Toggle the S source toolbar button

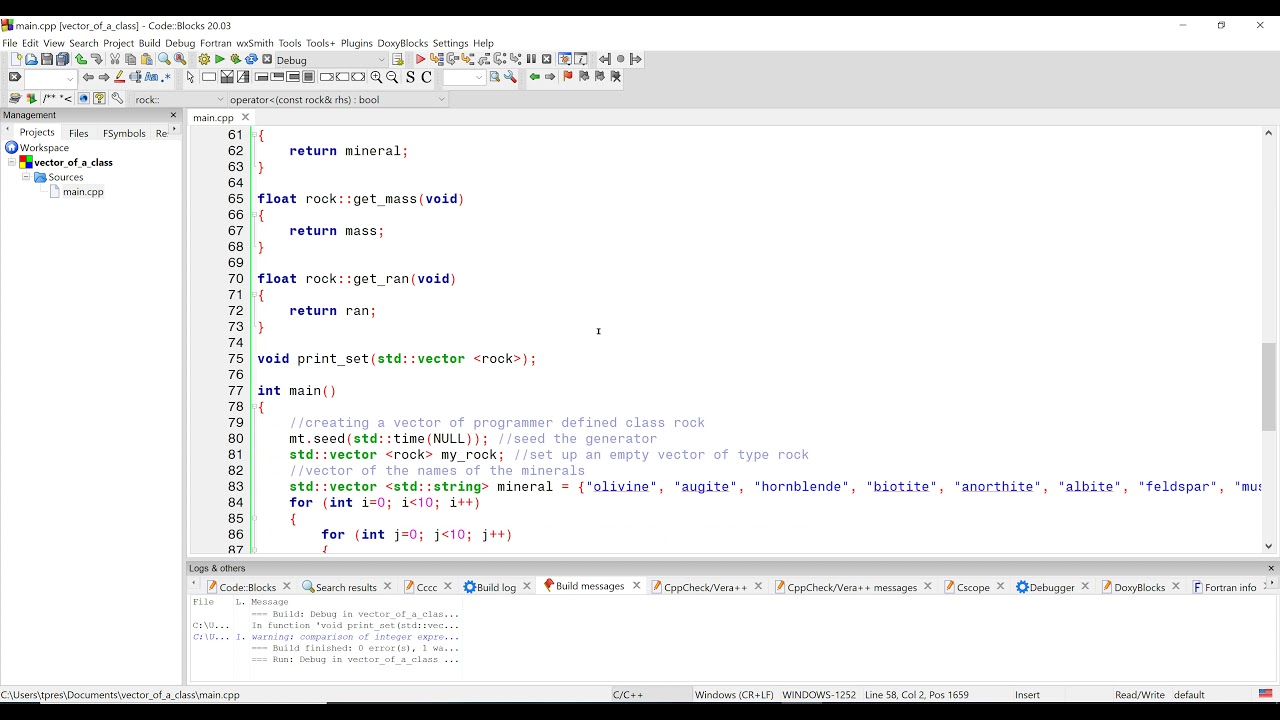pyautogui.click(x=410, y=77)
